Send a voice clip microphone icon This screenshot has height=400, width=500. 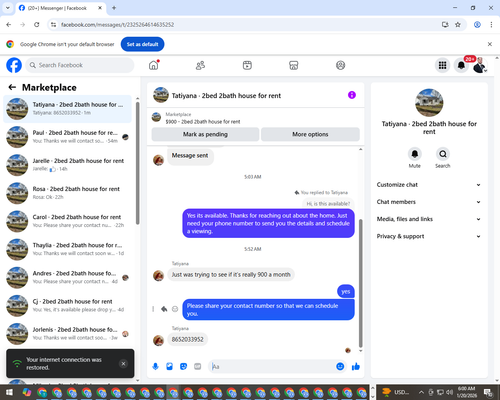click(x=155, y=367)
